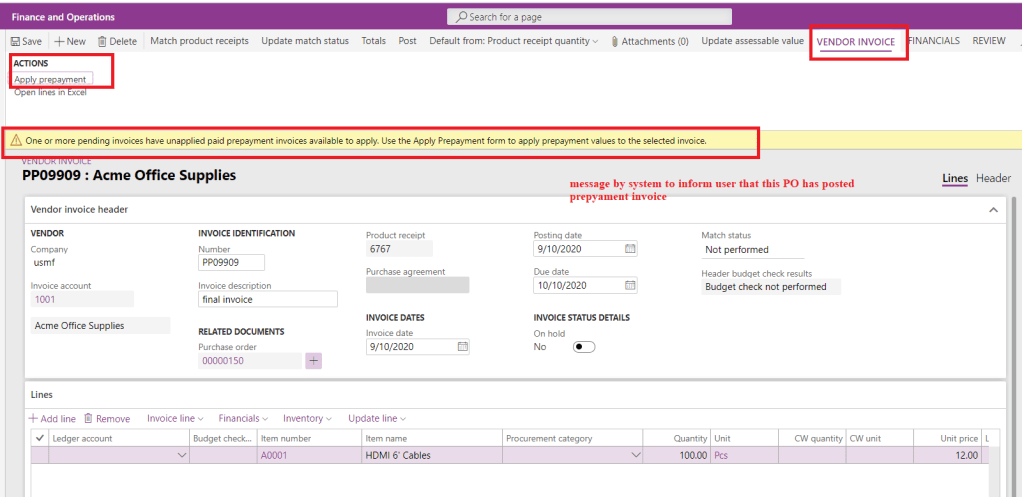1022x497 pixels.
Task: Expand the Default from: Product receipt quantity dropdown
Action: [594, 41]
